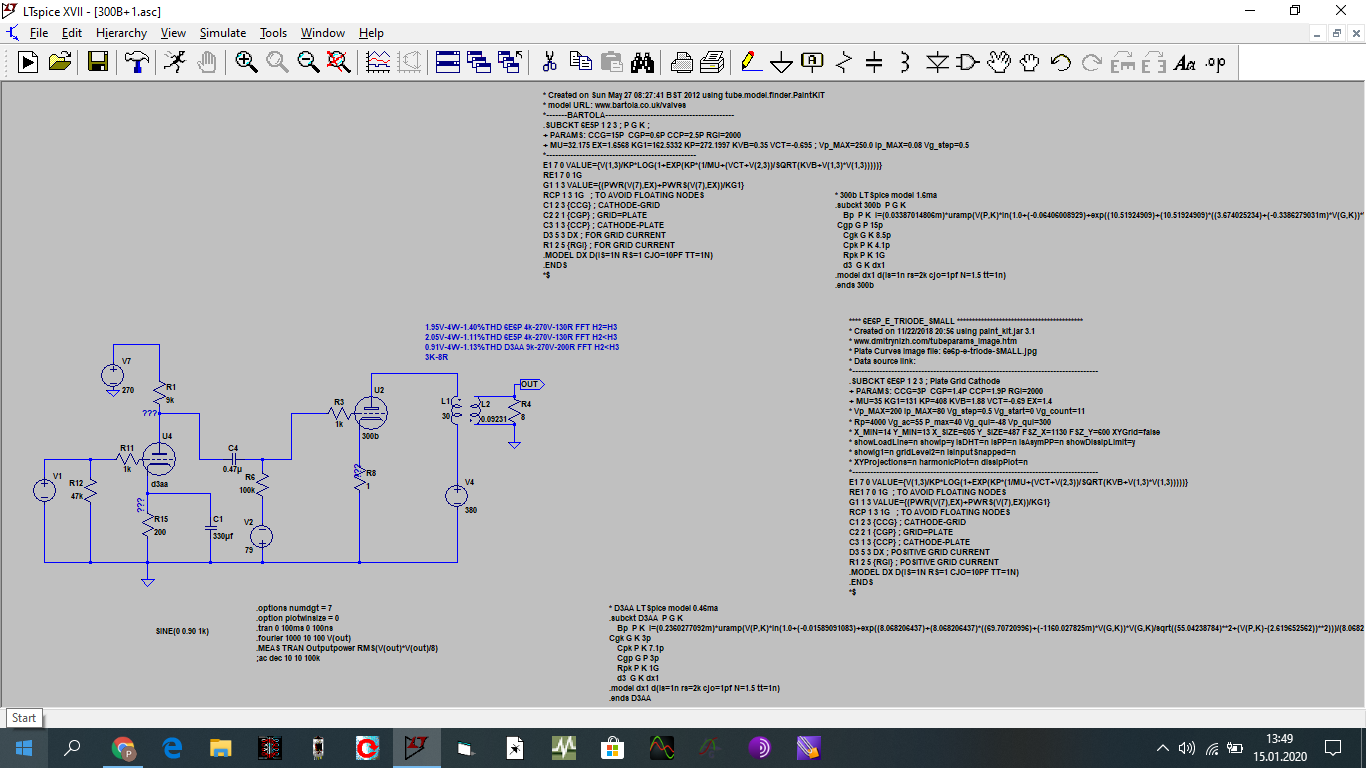Viewport: 1366px width, 768px height.
Task: Click the Print Setup icon
Action: (682, 62)
